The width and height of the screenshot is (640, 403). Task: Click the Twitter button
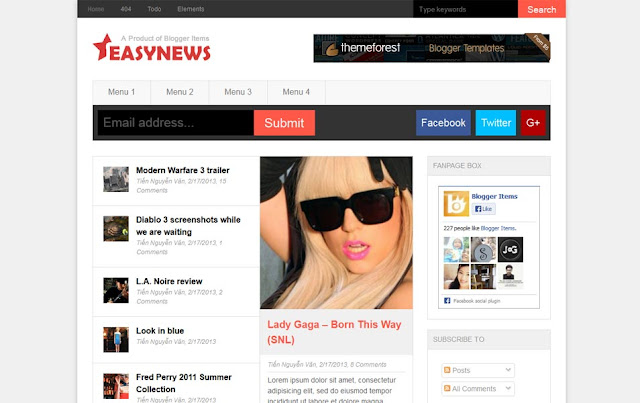pos(496,123)
